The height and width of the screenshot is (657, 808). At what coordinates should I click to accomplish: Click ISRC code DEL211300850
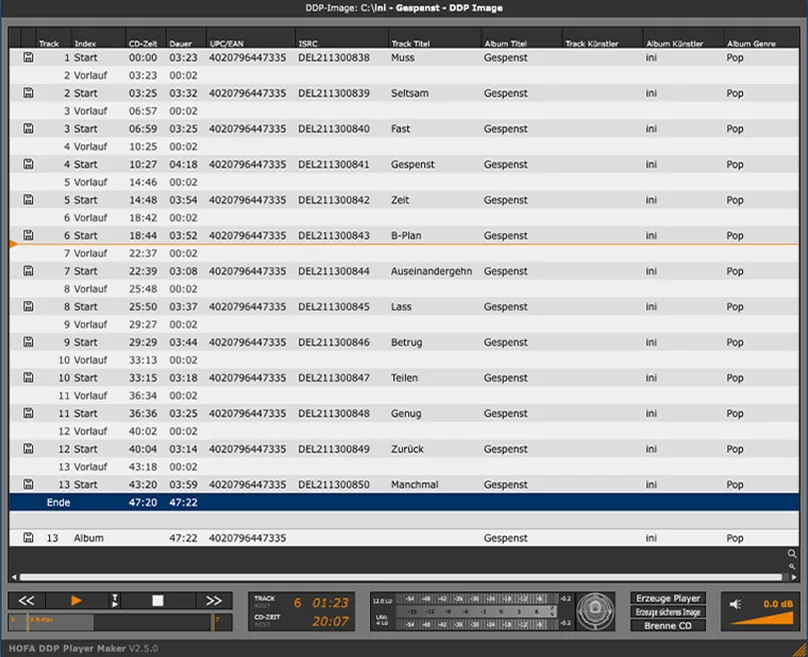[x=334, y=484]
